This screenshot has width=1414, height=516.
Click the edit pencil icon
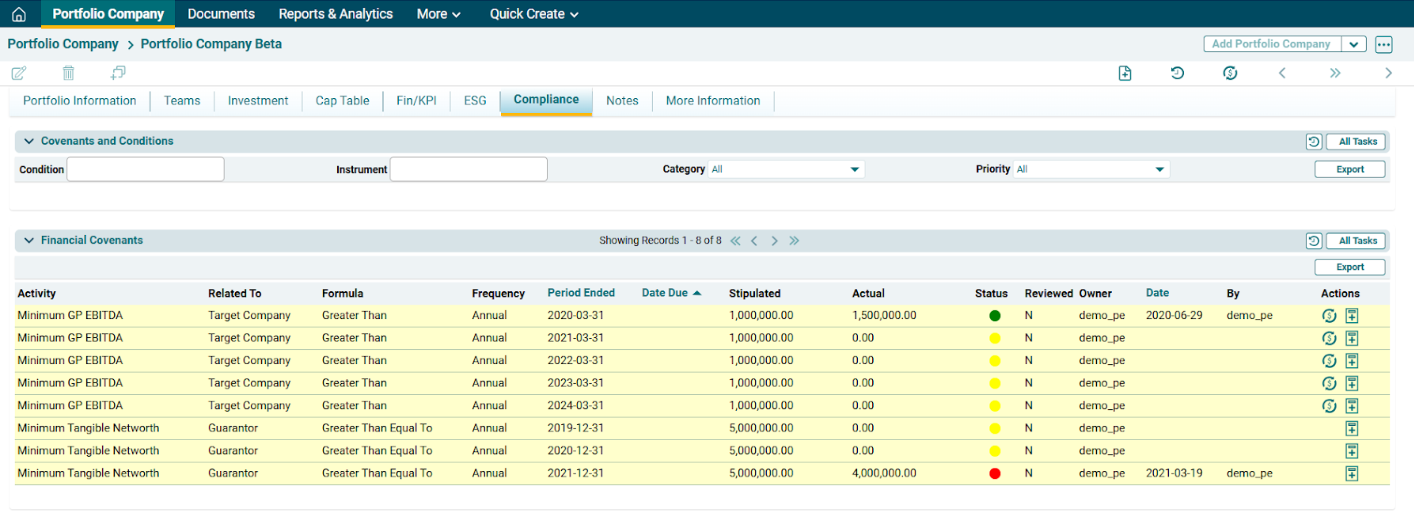pyautogui.click(x=19, y=73)
